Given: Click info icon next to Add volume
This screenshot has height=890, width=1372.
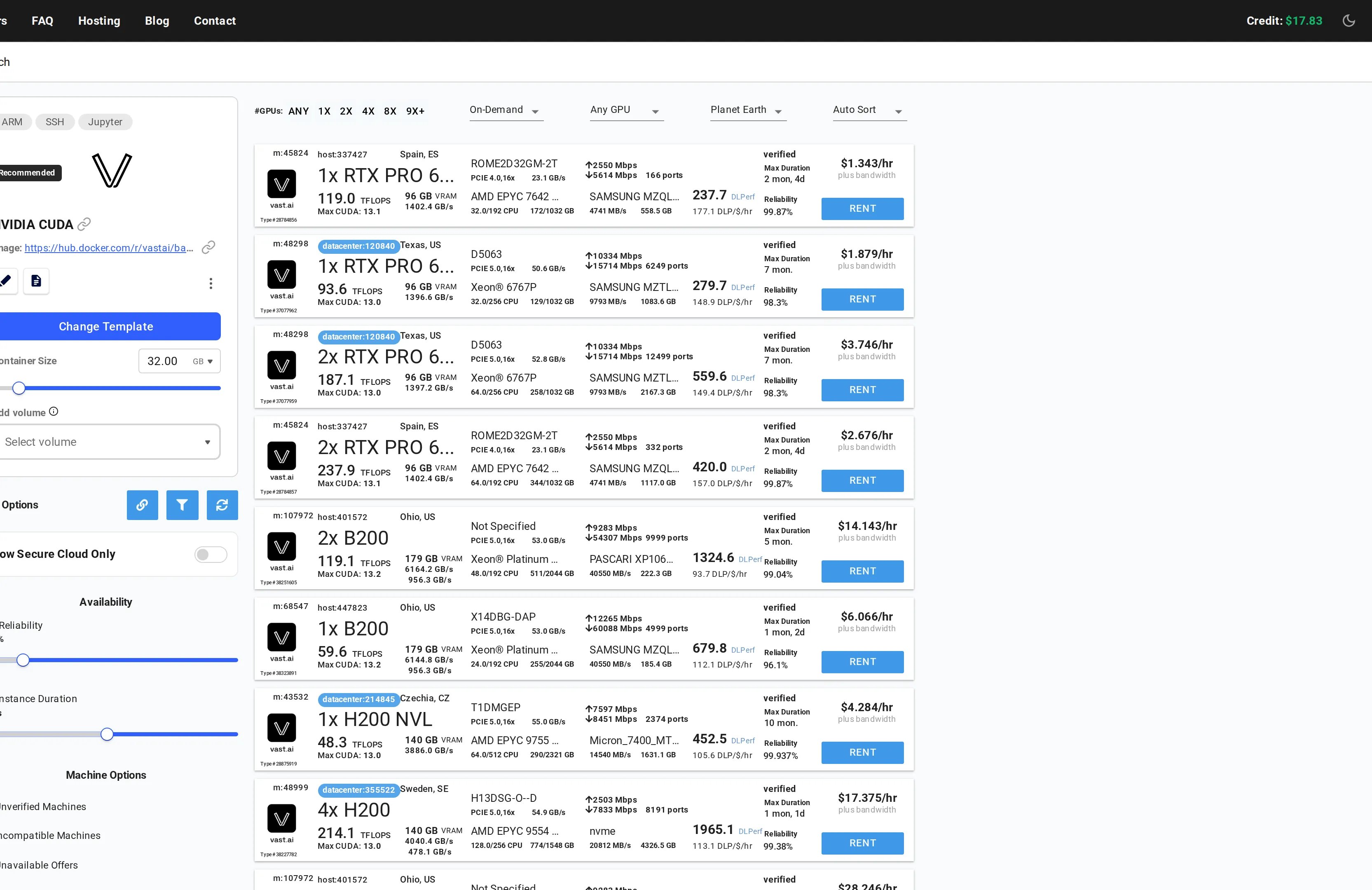Looking at the screenshot, I should (54, 412).
